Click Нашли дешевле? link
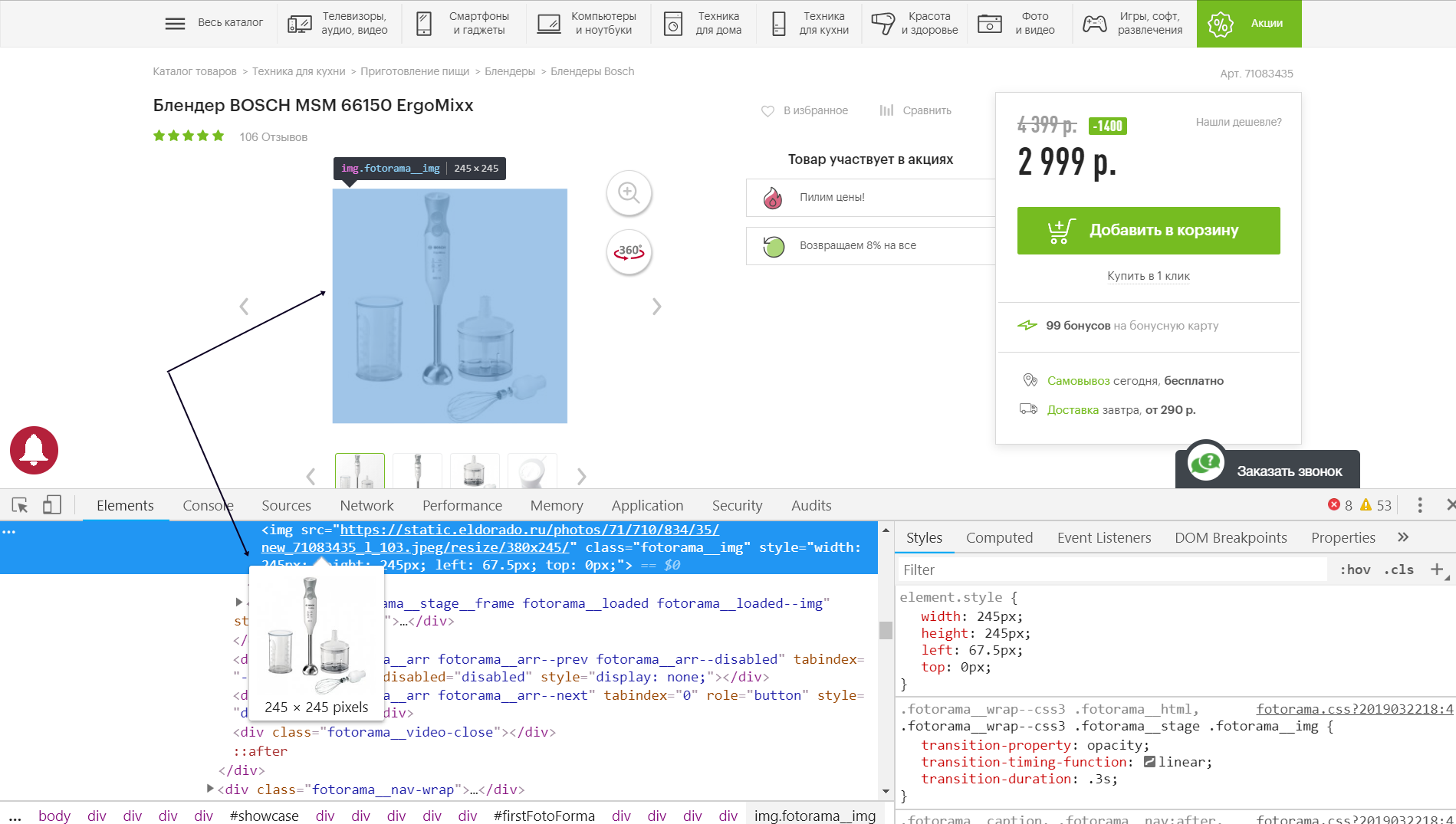Image resolution: width=1456 pixels, height=824 pixels. point(1238,122)
